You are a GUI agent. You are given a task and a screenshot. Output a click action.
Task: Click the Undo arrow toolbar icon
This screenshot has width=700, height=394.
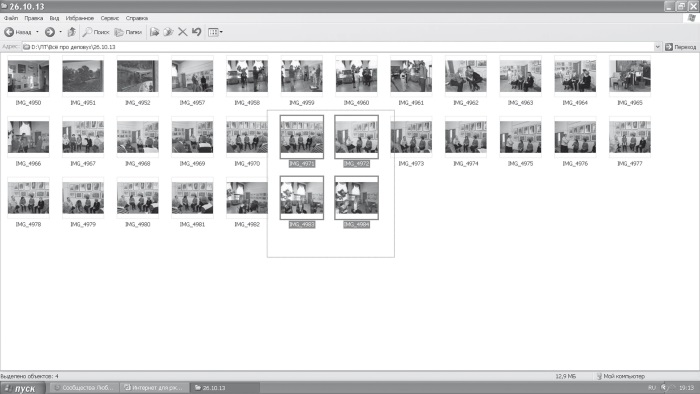pos(196,32)
